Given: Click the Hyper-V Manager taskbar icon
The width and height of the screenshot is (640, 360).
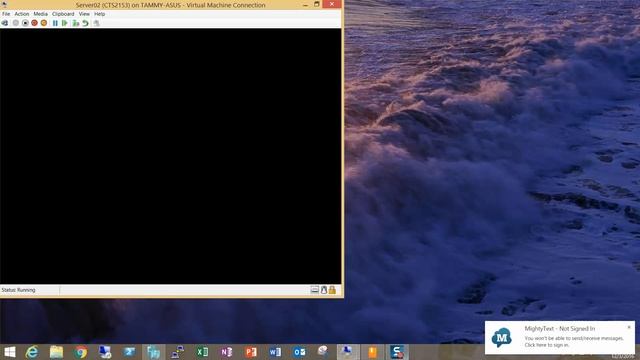Looking at the screenshot, I should pyautogui.click(x=153, y=352).
